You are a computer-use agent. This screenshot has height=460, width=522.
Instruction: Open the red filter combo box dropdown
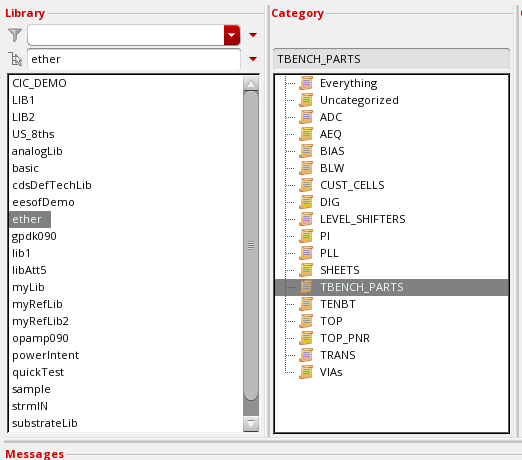point(232,35)
